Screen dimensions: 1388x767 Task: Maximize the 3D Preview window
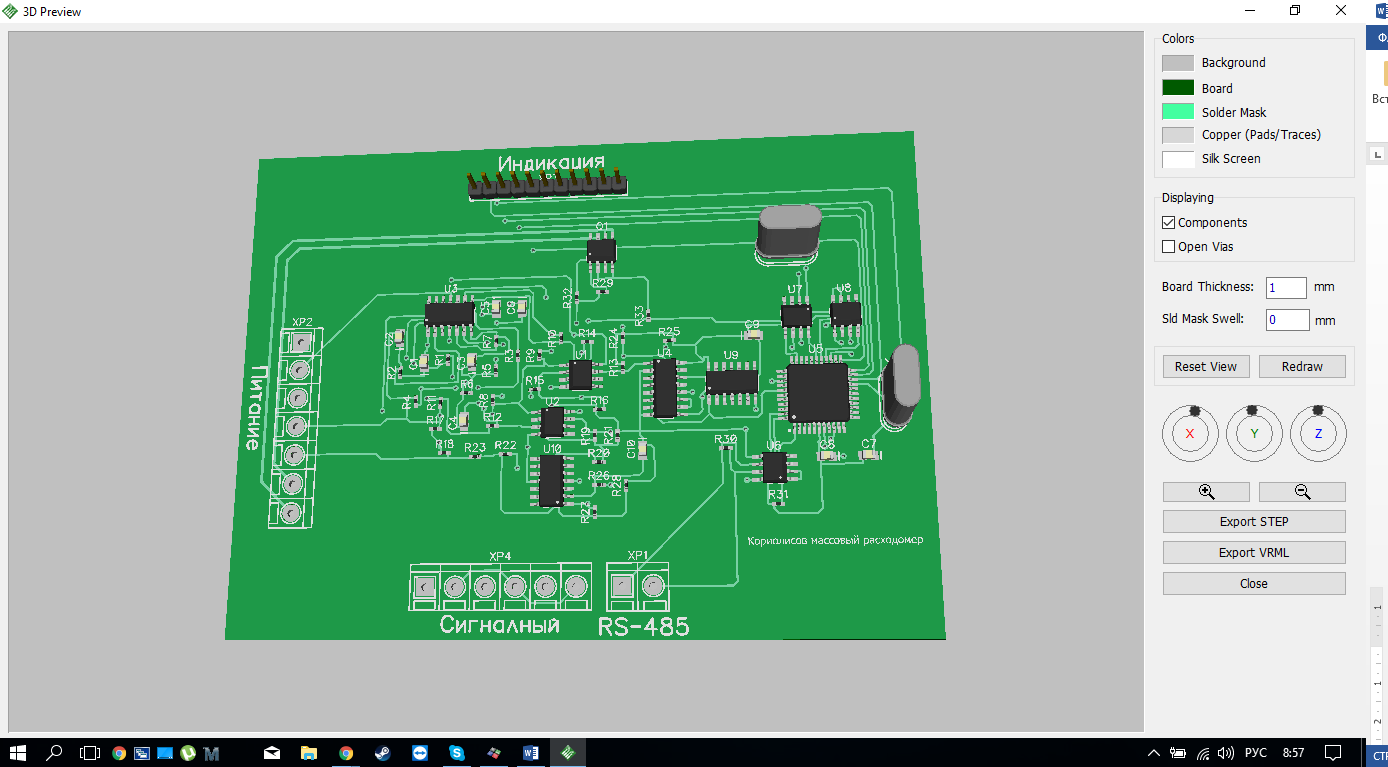(x=1295, y=11)
